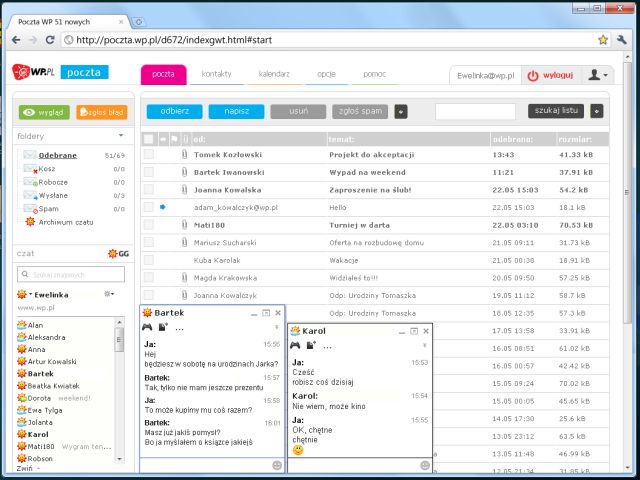This screenshot has width=640, height=480.
Task: Open the more actions dropdown after zgłoś spam
Action: click(x=401, y=111)
